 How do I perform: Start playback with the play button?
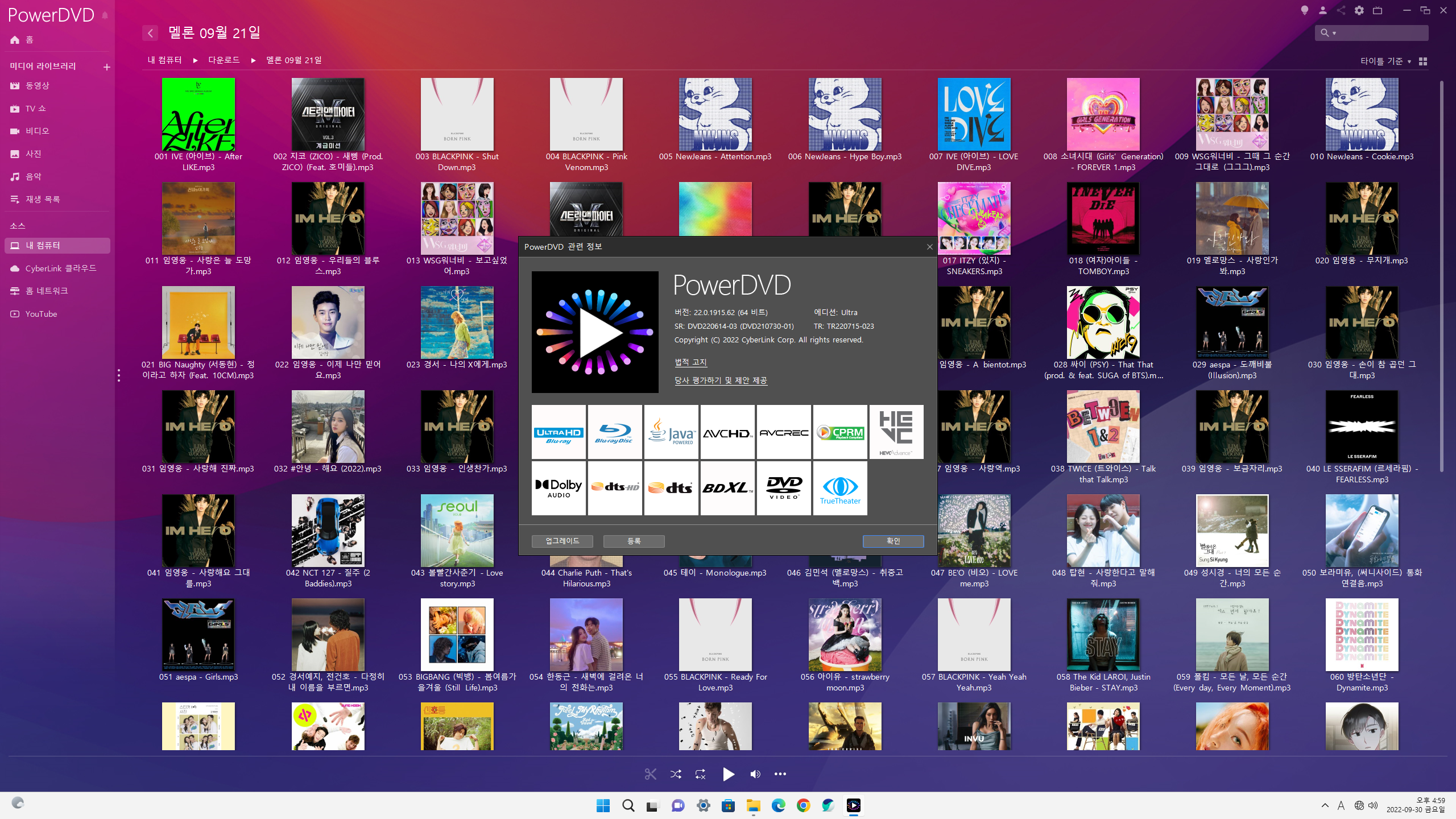click(x=729, y=774)
